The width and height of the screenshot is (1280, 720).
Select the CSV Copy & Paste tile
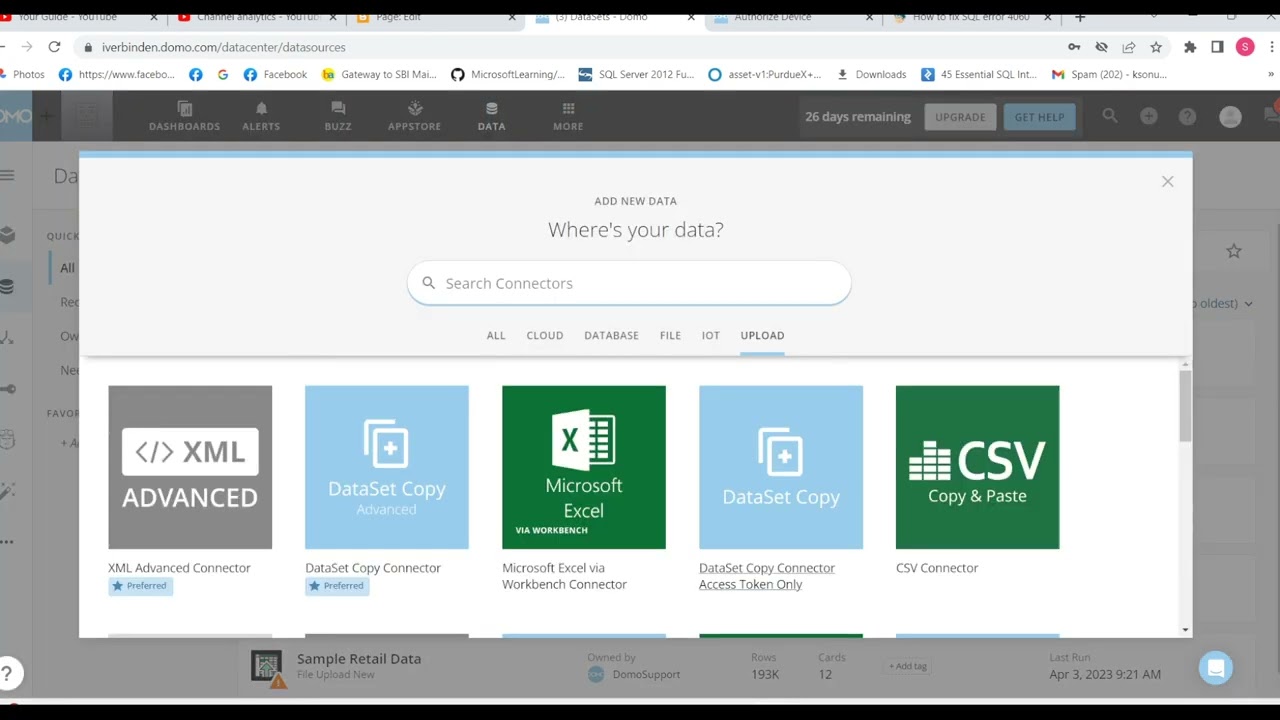point(978,467)
